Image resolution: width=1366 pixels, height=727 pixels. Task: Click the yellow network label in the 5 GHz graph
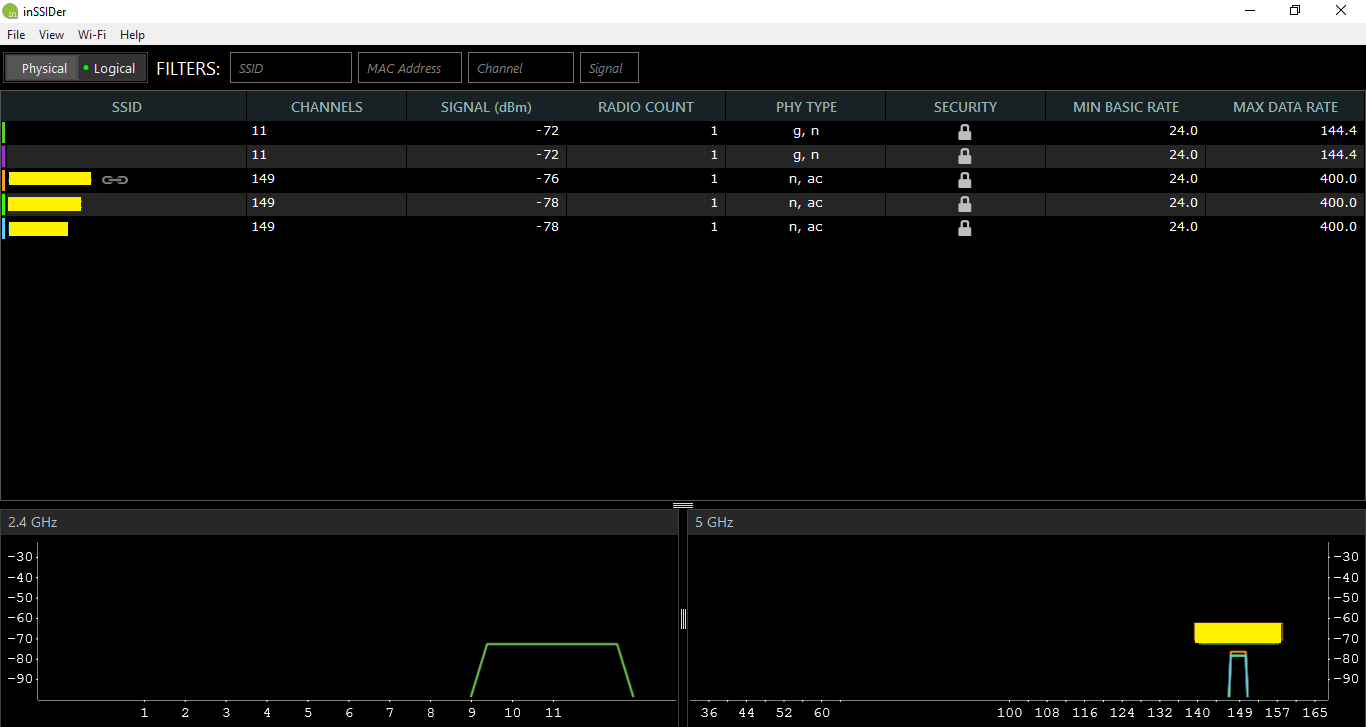(1238, 633)
